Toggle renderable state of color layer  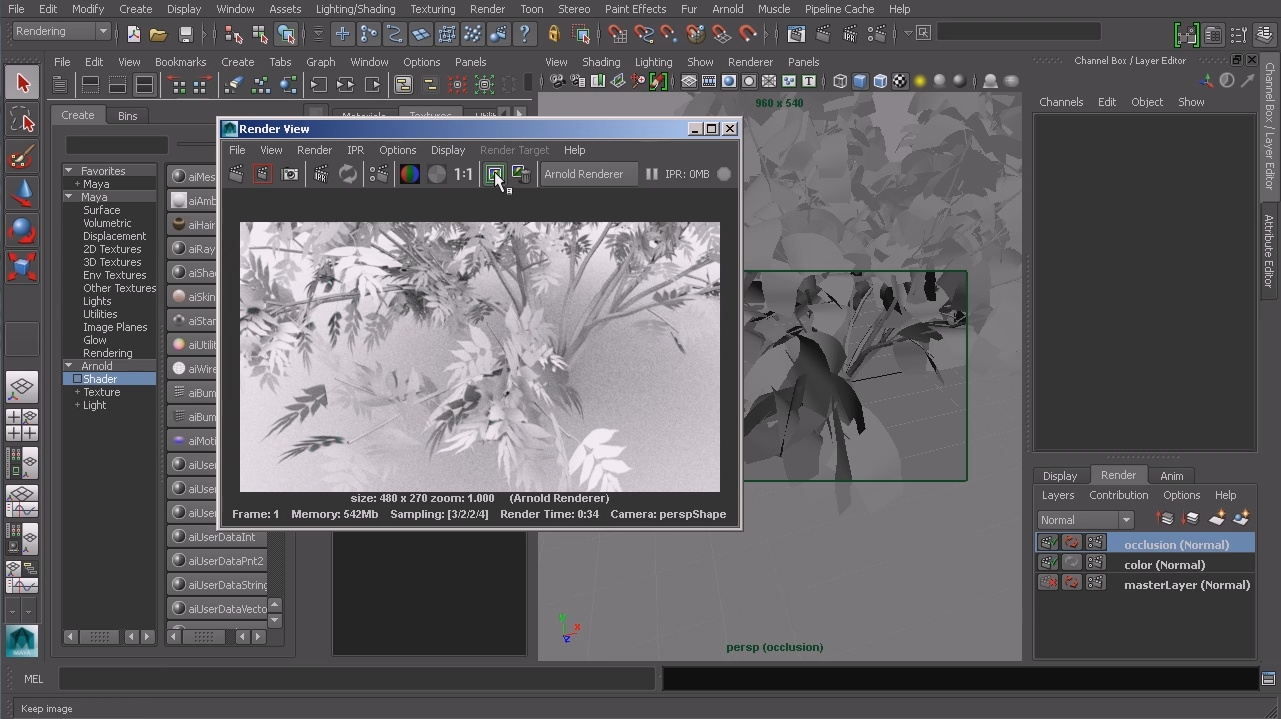pyautogui.click(x=1048, y=564)
